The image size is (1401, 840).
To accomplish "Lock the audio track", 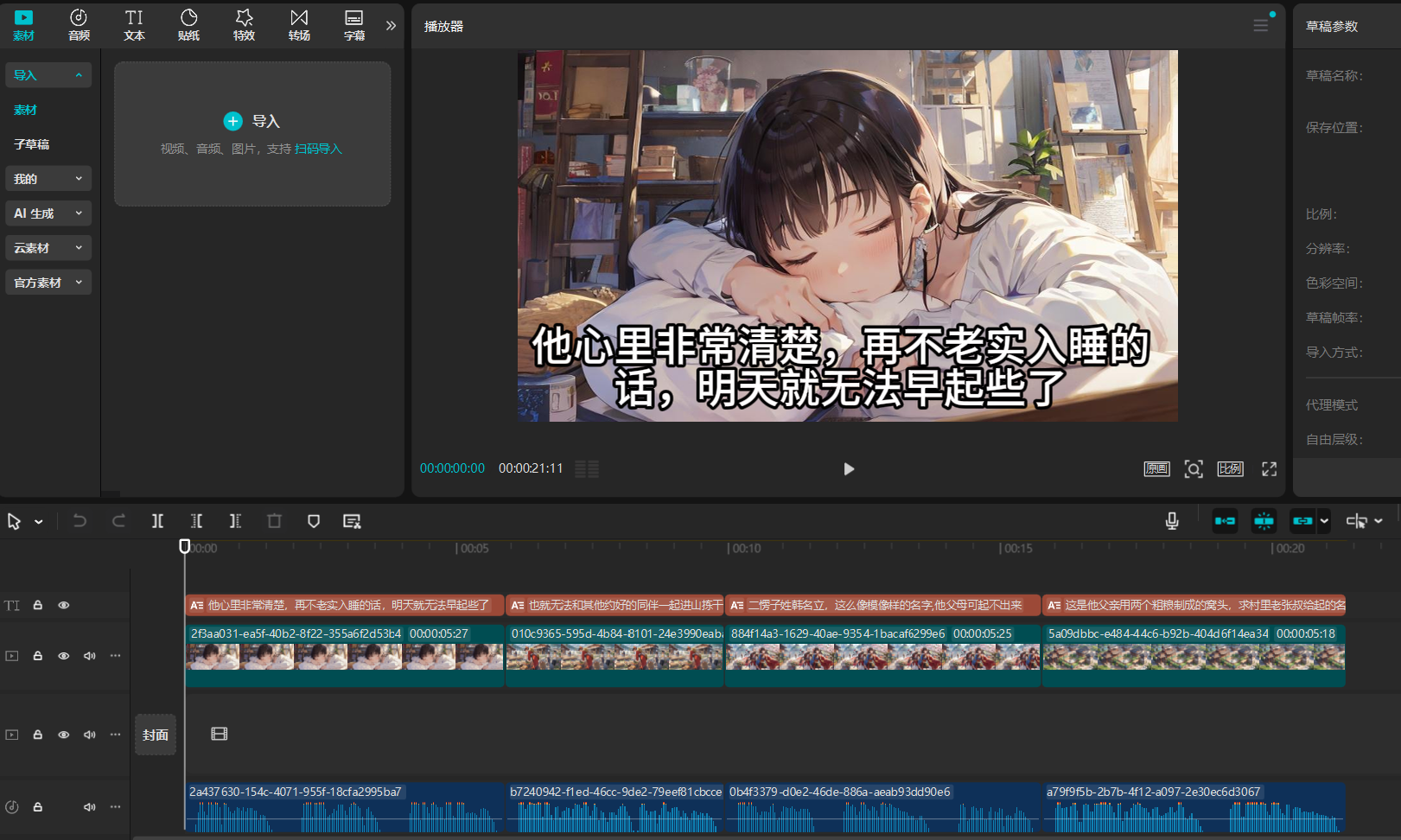I will (38, 806).
